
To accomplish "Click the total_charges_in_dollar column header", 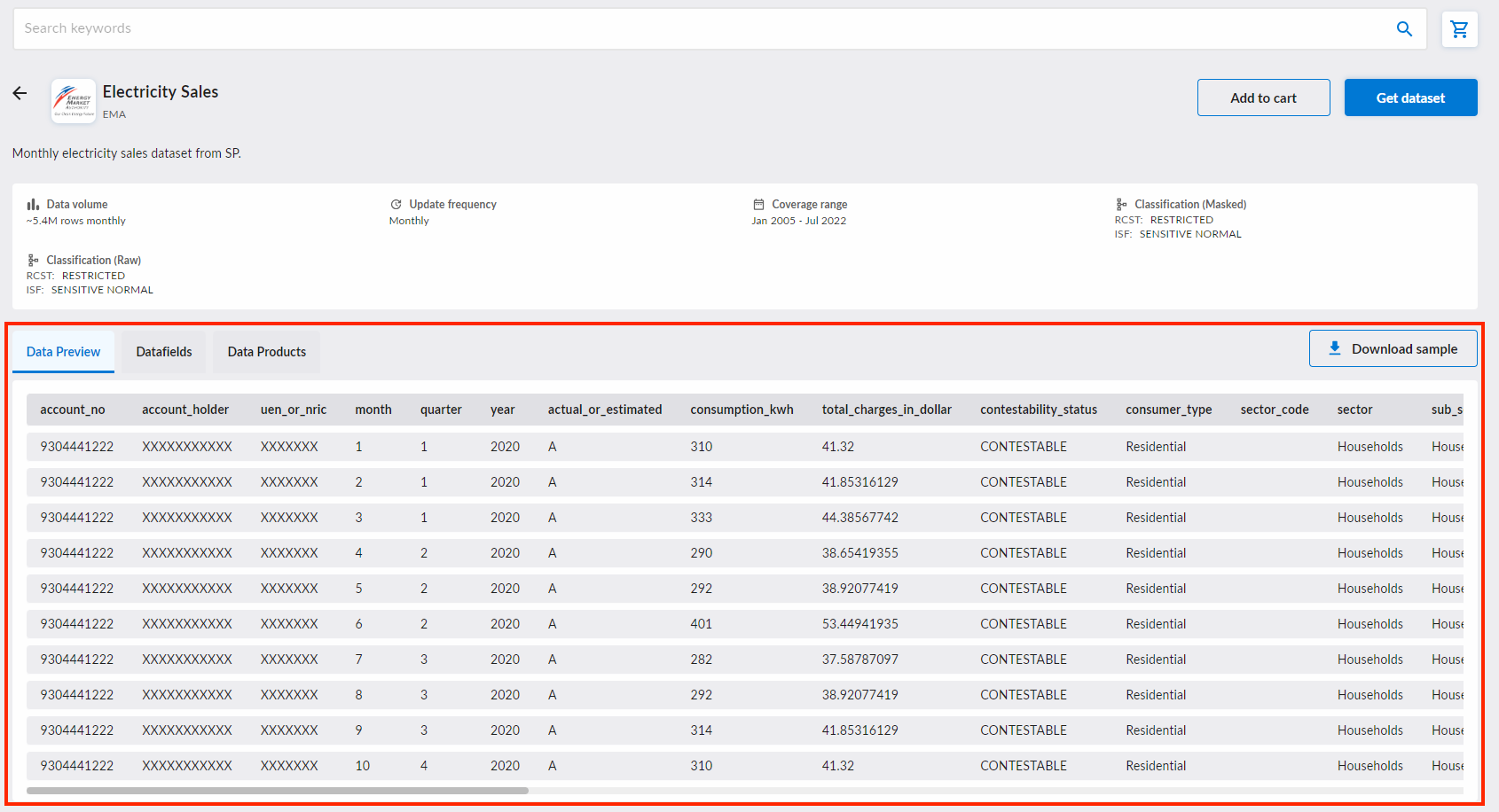I will click(887, 410).
